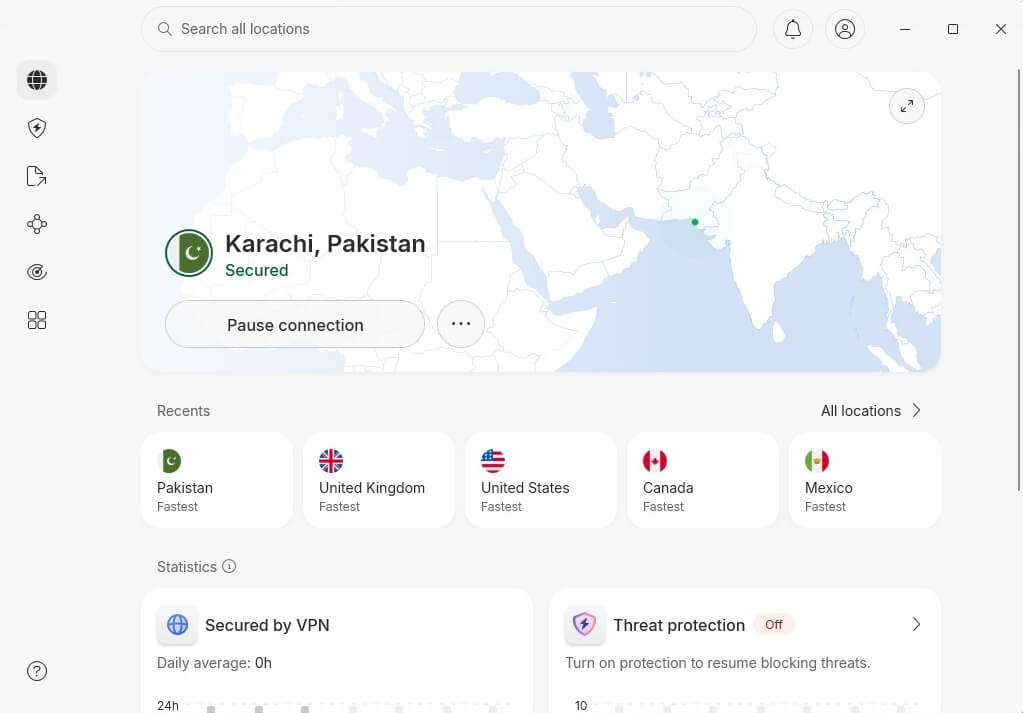Connect to recent Canada card
The width and height of the screenshot is (1023, 713).
tap(703, 480)
